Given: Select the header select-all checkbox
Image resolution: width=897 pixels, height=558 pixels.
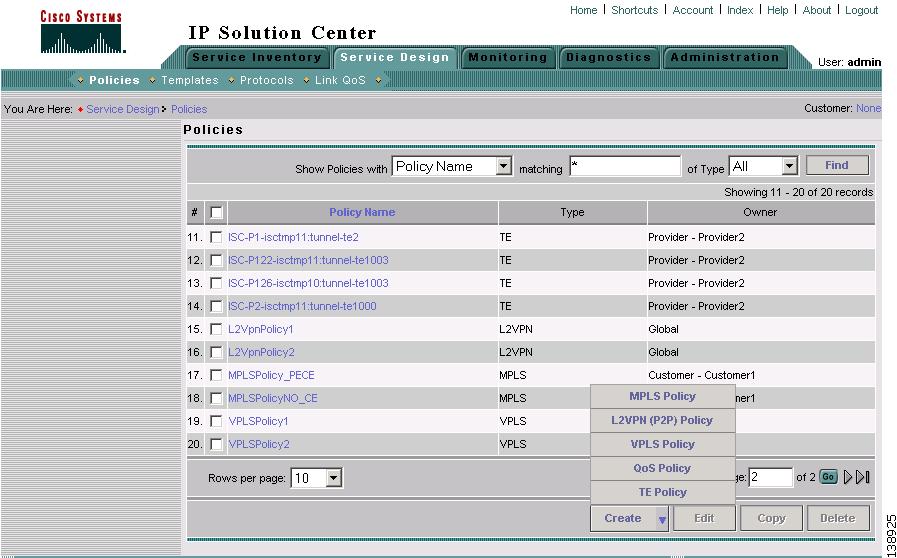Looking at the screenshot, I should 216,212.
